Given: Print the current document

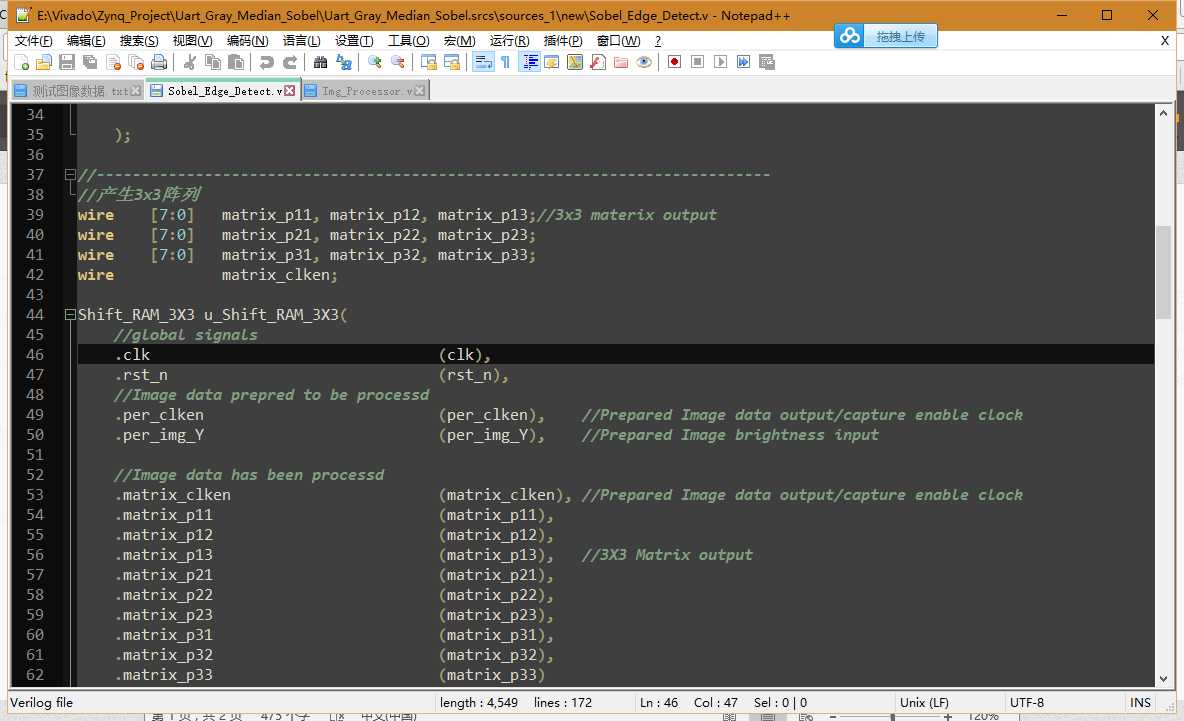Looking at the screenshot, I should coord(159,62).
